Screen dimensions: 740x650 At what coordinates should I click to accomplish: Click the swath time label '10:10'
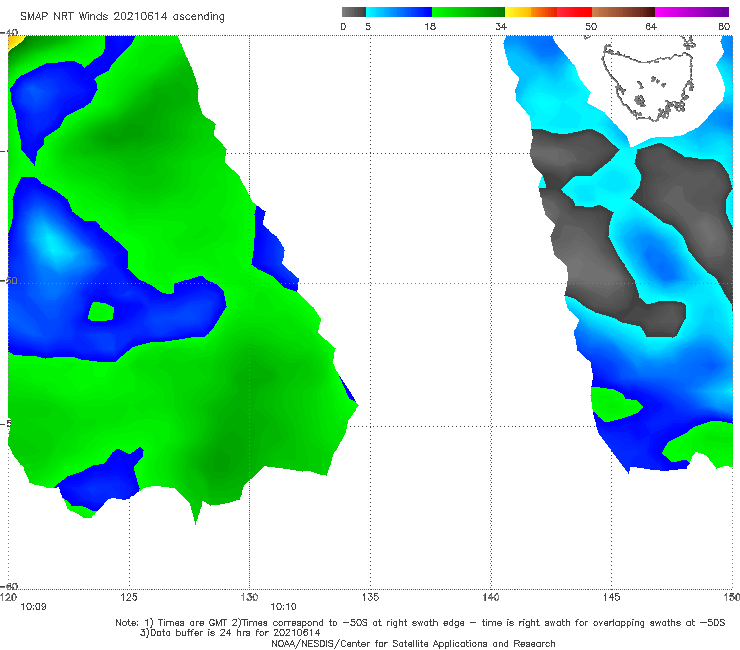(283, 607)
